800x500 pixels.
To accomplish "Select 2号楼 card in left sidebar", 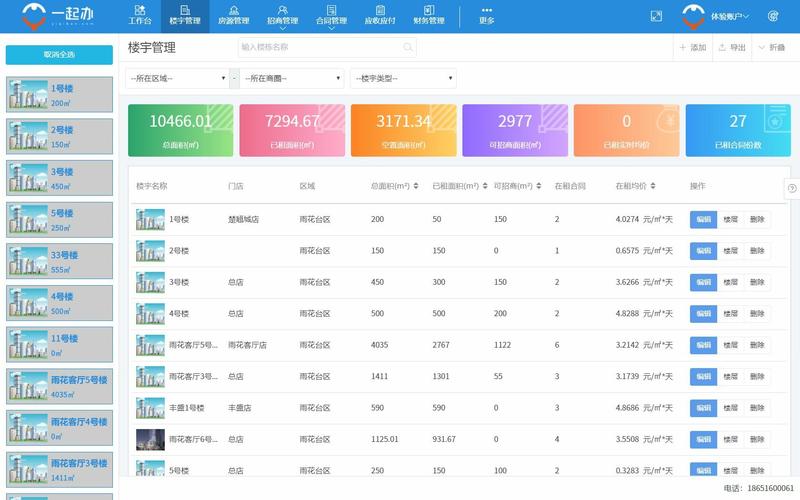I will click(59, 136).
